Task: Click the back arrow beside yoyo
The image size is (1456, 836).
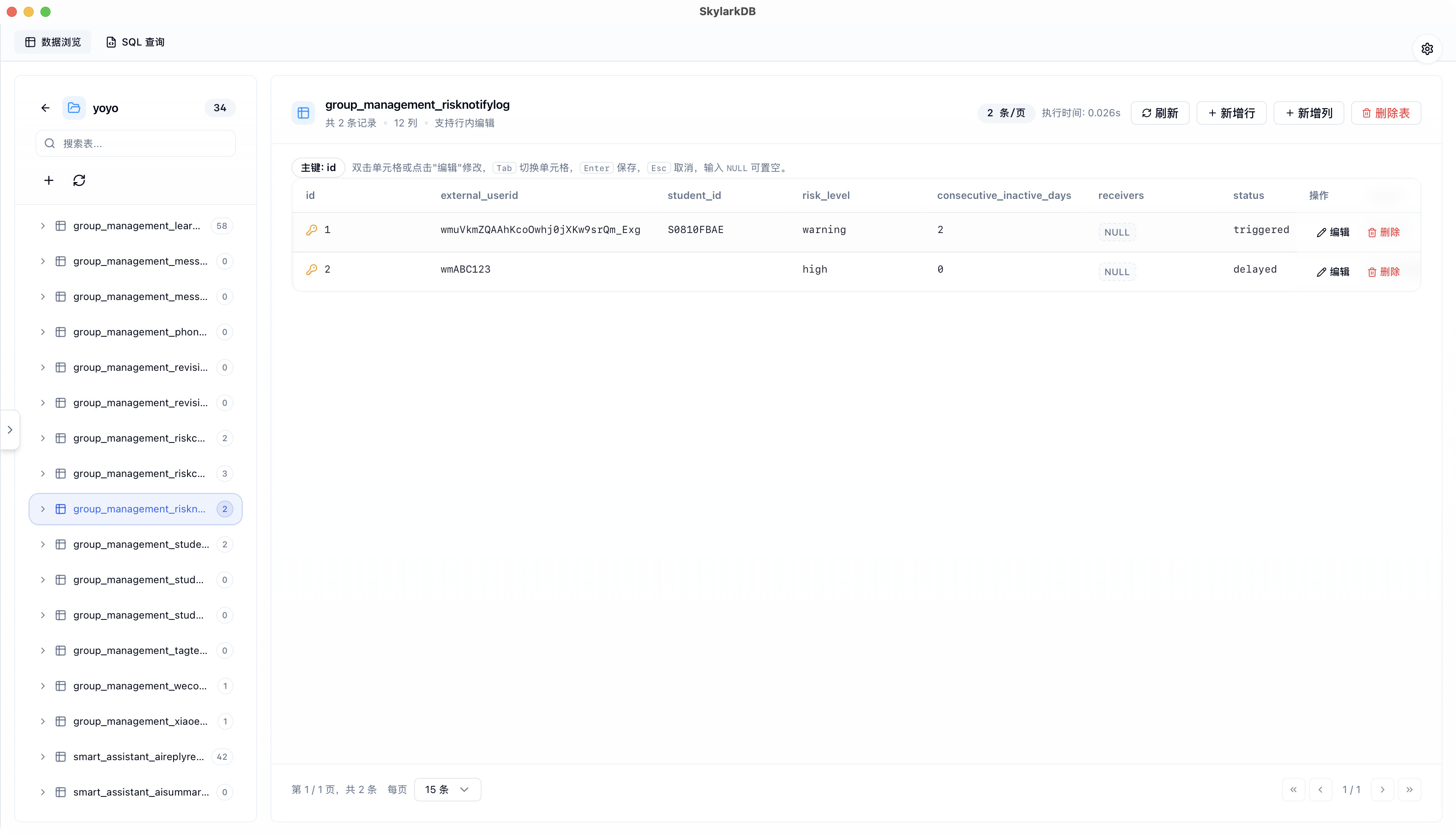Action: [45, 108]
